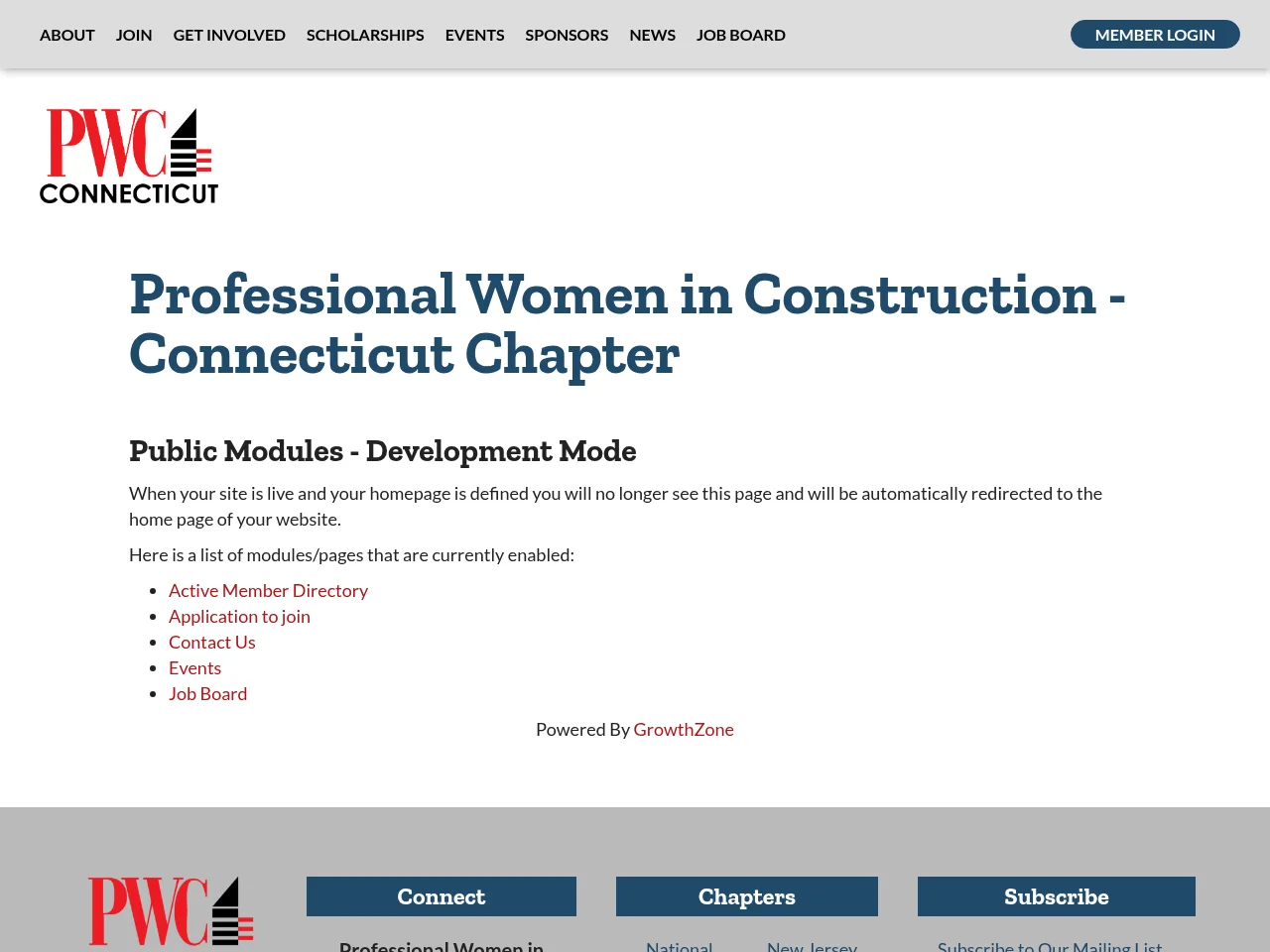
Task: Visit the Sponsors navigation item
Action: (567, 35)
